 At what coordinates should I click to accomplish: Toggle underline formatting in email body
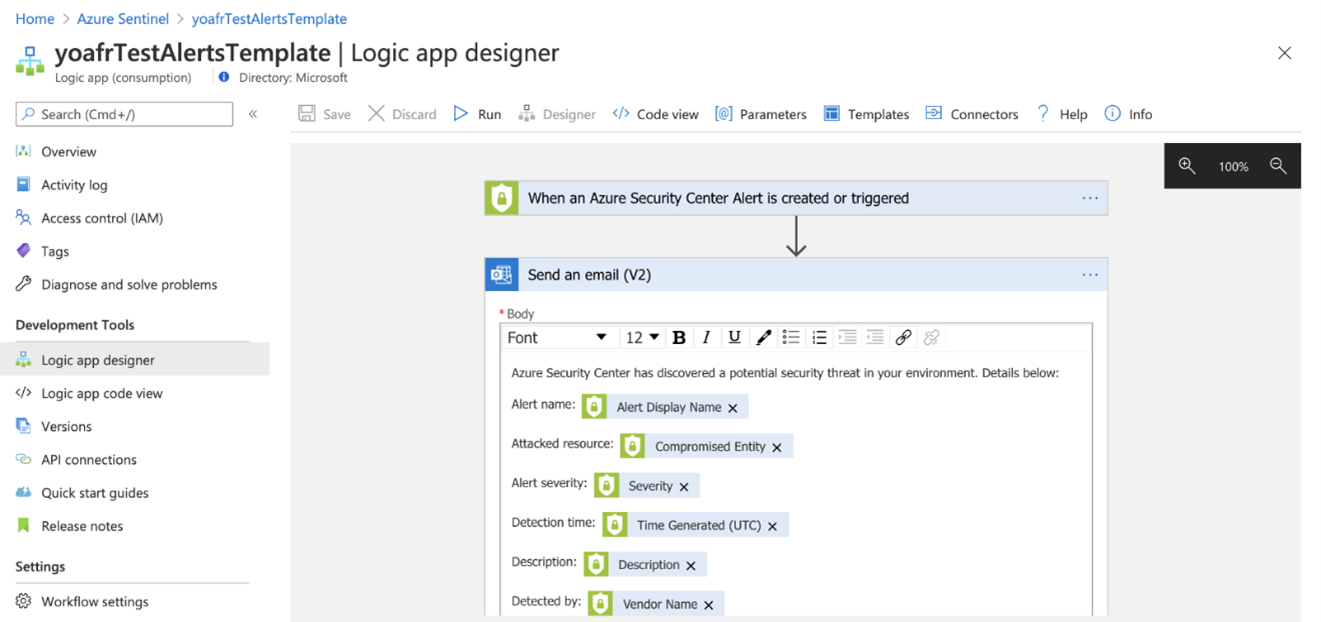[735, 337]
